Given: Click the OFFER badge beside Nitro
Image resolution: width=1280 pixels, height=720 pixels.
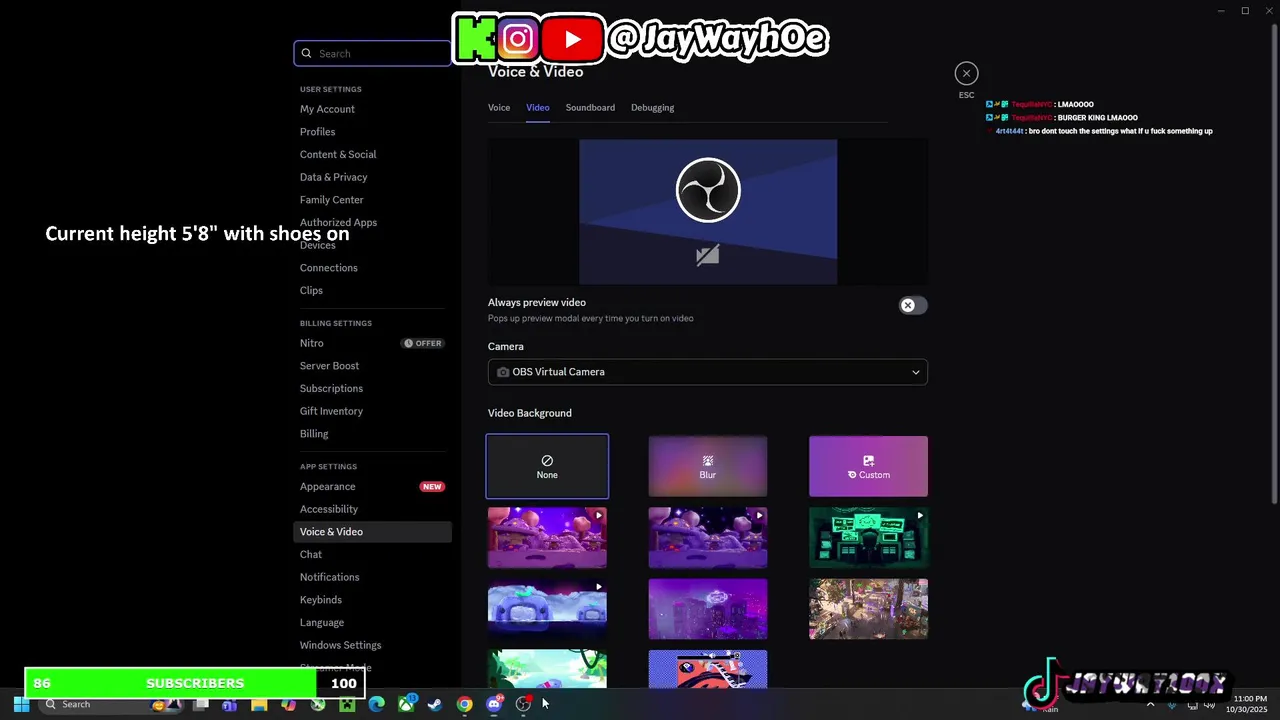Looking at the screenshot, I should coord(423,343).
